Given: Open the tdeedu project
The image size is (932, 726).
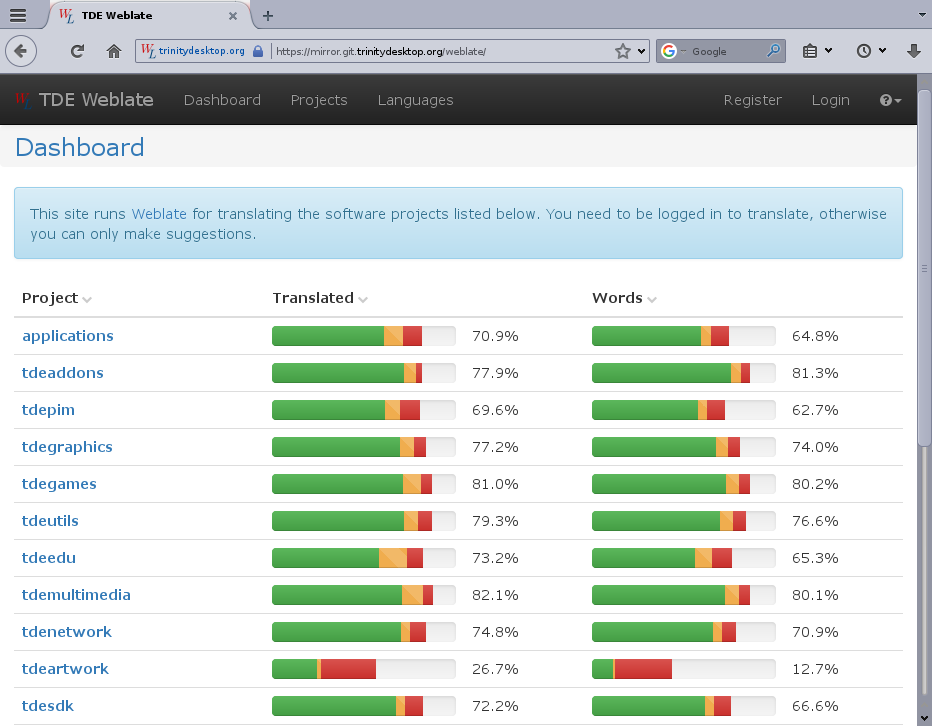Looking at the screenshot, I should point(49,558).
